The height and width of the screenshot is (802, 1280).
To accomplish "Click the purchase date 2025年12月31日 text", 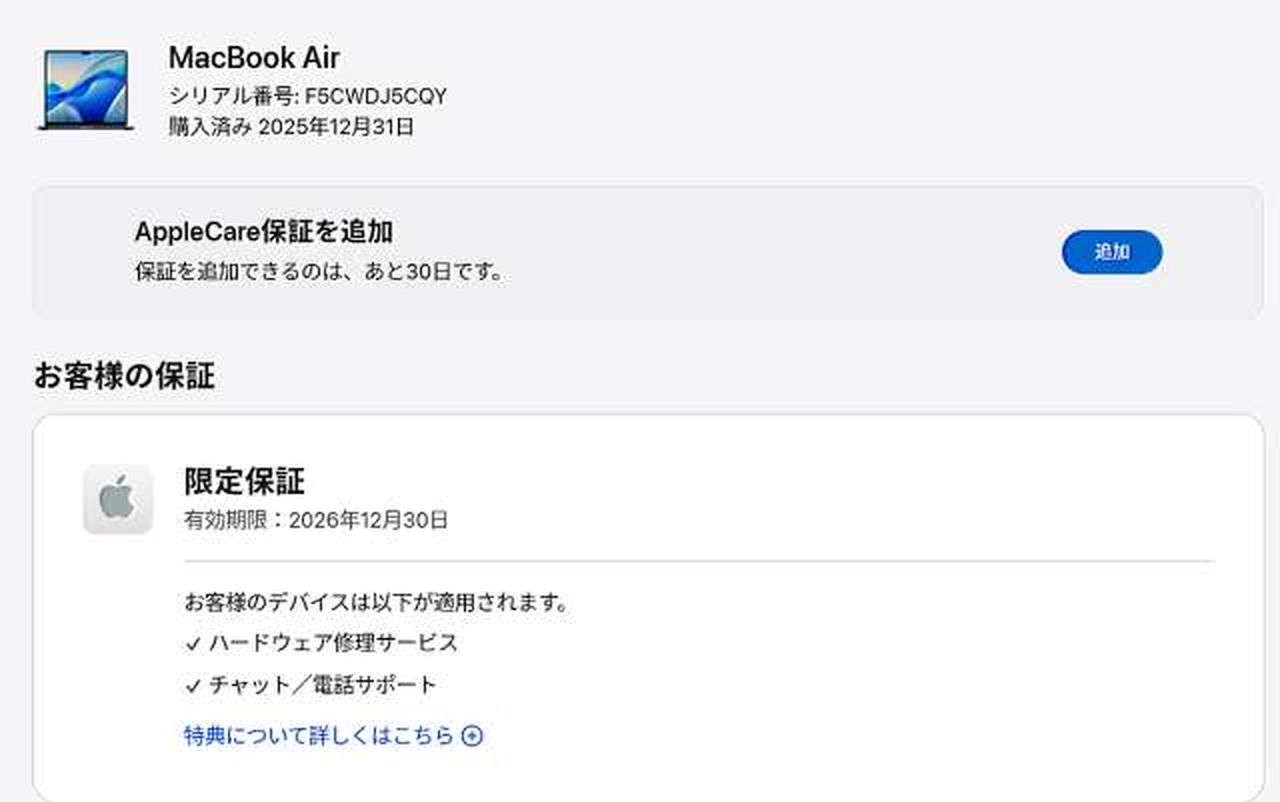I will pos(336,127).
